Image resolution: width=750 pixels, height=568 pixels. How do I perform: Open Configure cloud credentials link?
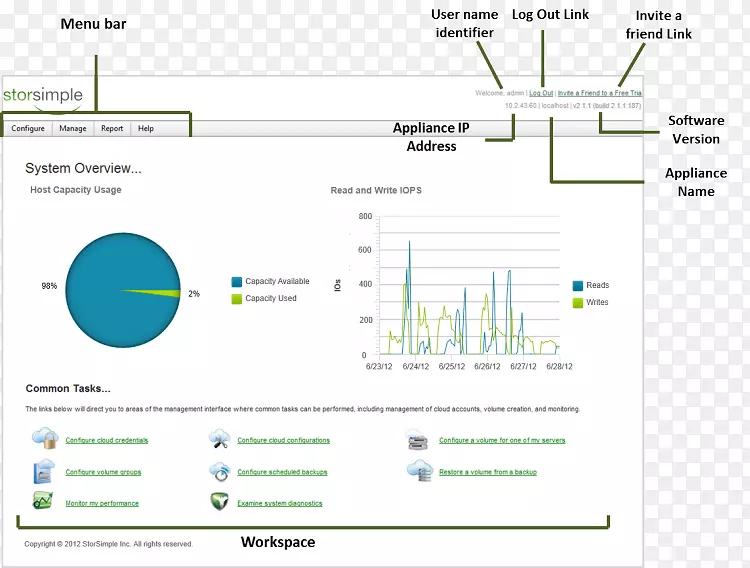(107, 440)
